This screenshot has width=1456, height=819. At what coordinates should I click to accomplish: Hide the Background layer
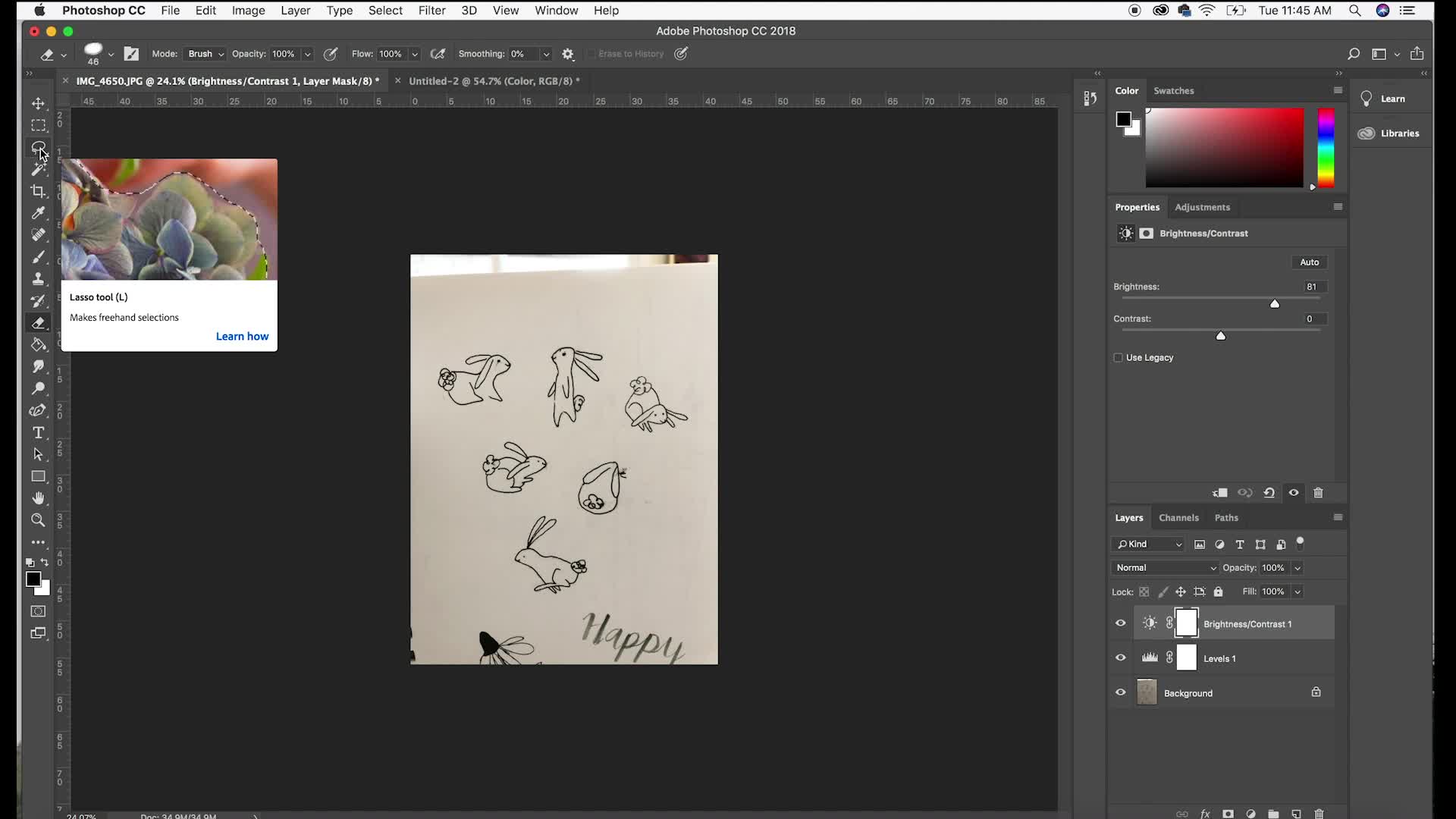click(1120, 692)
